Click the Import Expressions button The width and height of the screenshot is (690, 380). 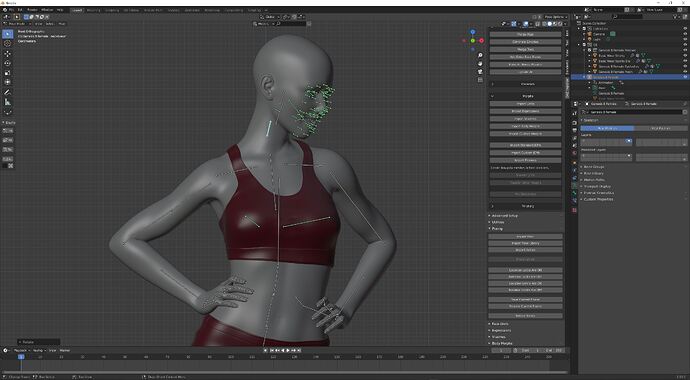click(x=525, y=111)
